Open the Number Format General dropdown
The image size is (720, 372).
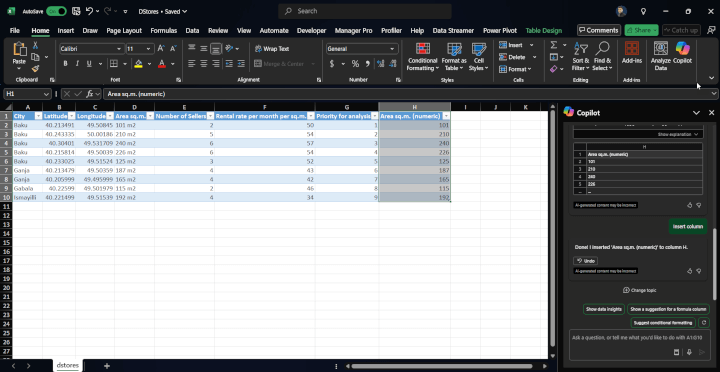(392, 49)
